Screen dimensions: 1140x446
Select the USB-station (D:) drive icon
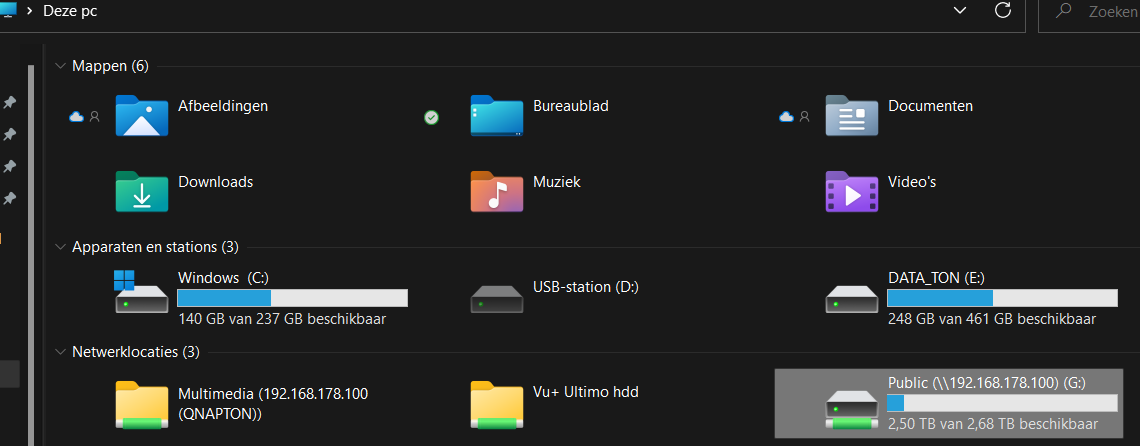[497, 299]
